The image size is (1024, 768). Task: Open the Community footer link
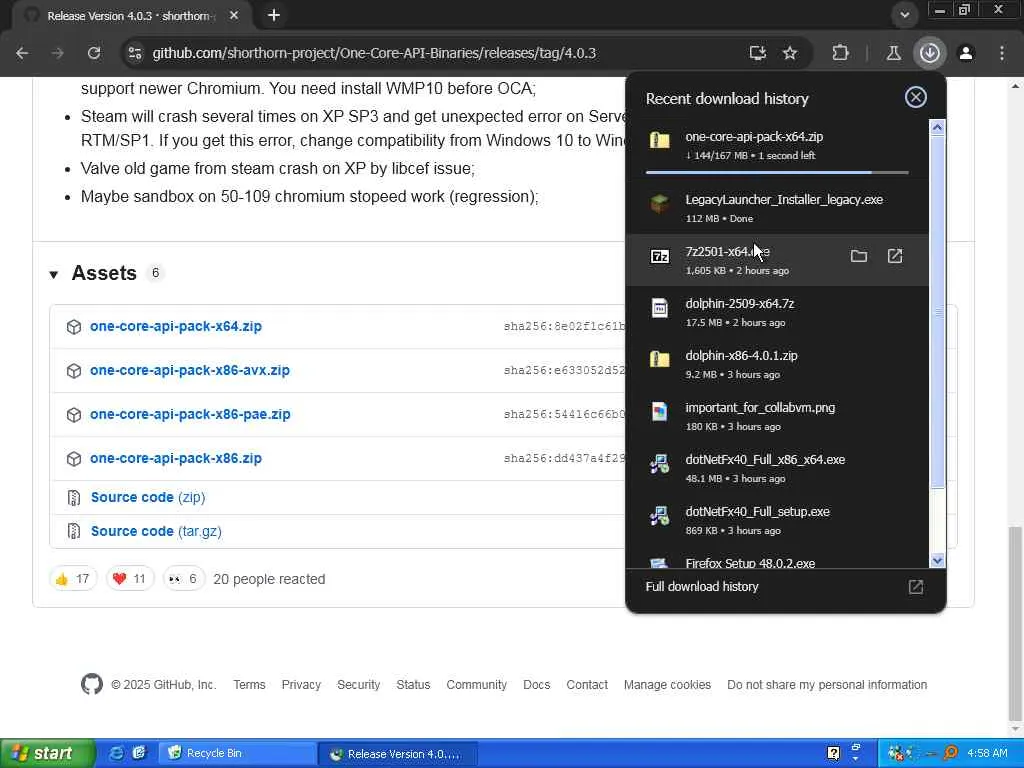pyautogui.click(x=477, y=685)
